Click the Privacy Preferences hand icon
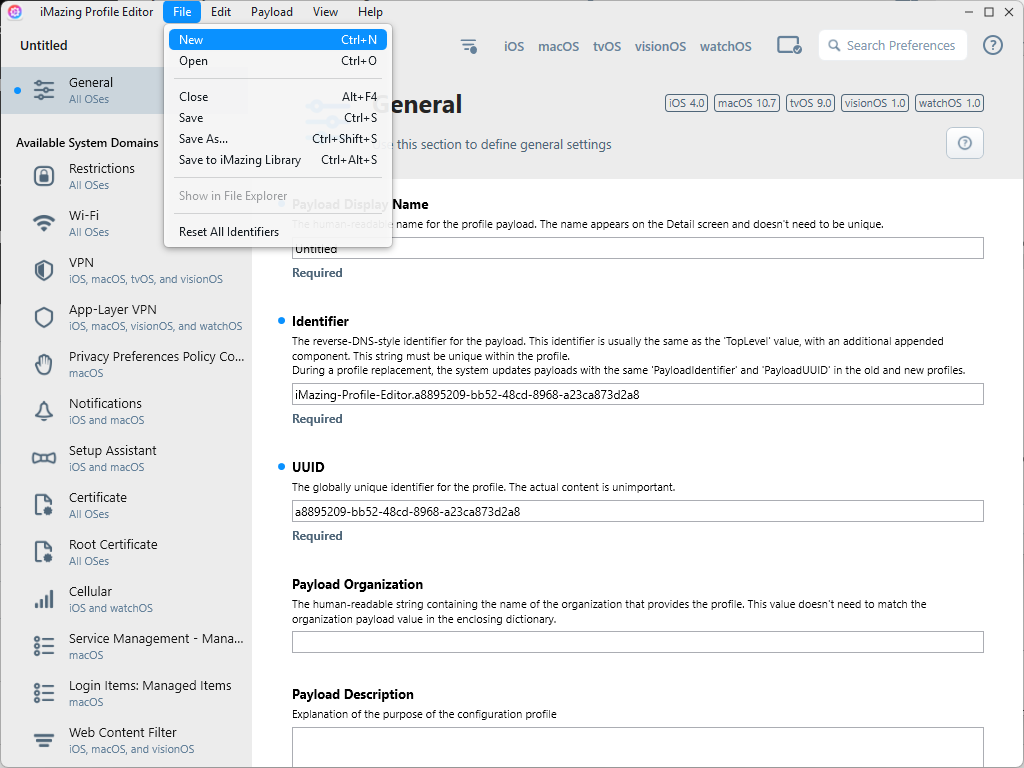The image size is (1024, 768). (x=44, y=364)
